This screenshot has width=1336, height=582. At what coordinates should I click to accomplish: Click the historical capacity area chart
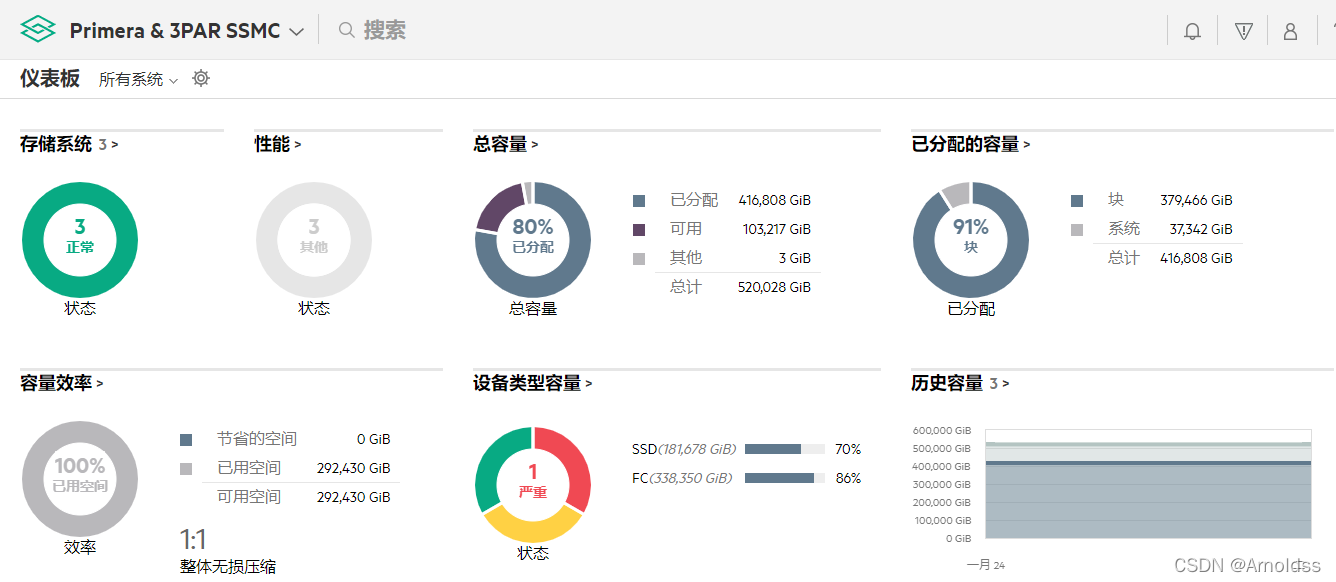point(1148,484)
